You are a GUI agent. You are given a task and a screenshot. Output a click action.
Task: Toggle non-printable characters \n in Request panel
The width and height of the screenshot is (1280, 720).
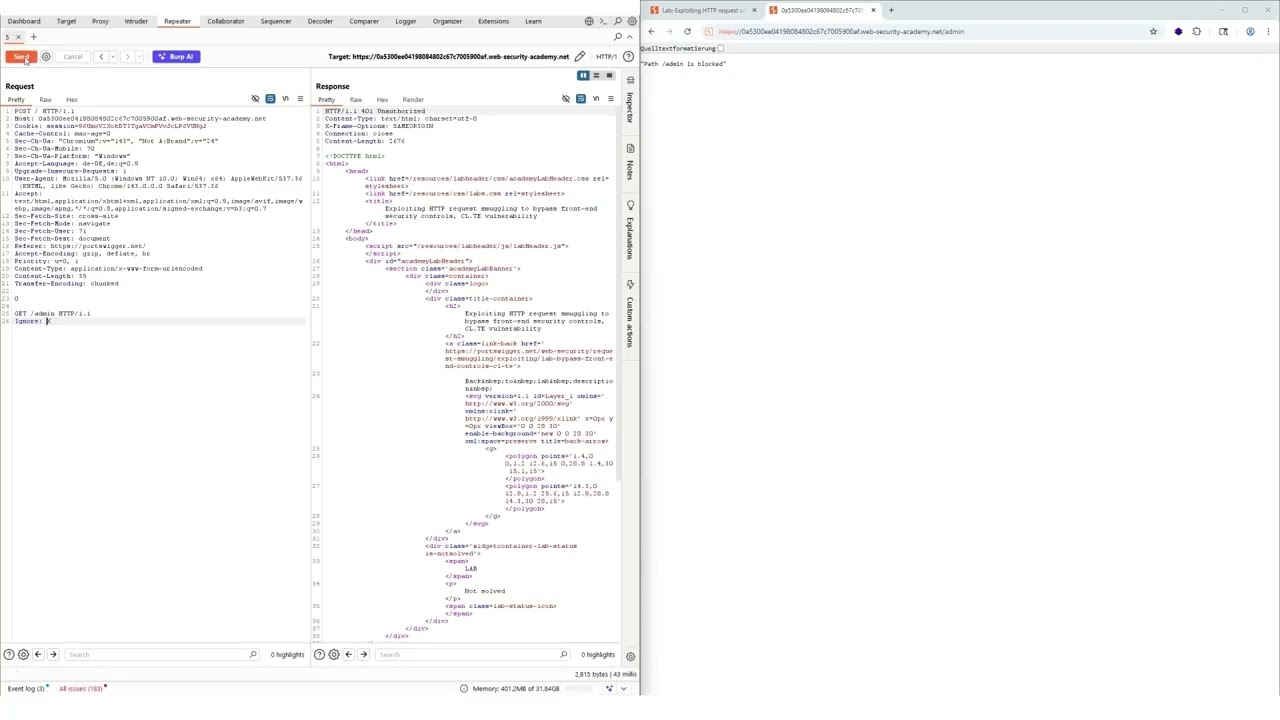click(285, 99)
